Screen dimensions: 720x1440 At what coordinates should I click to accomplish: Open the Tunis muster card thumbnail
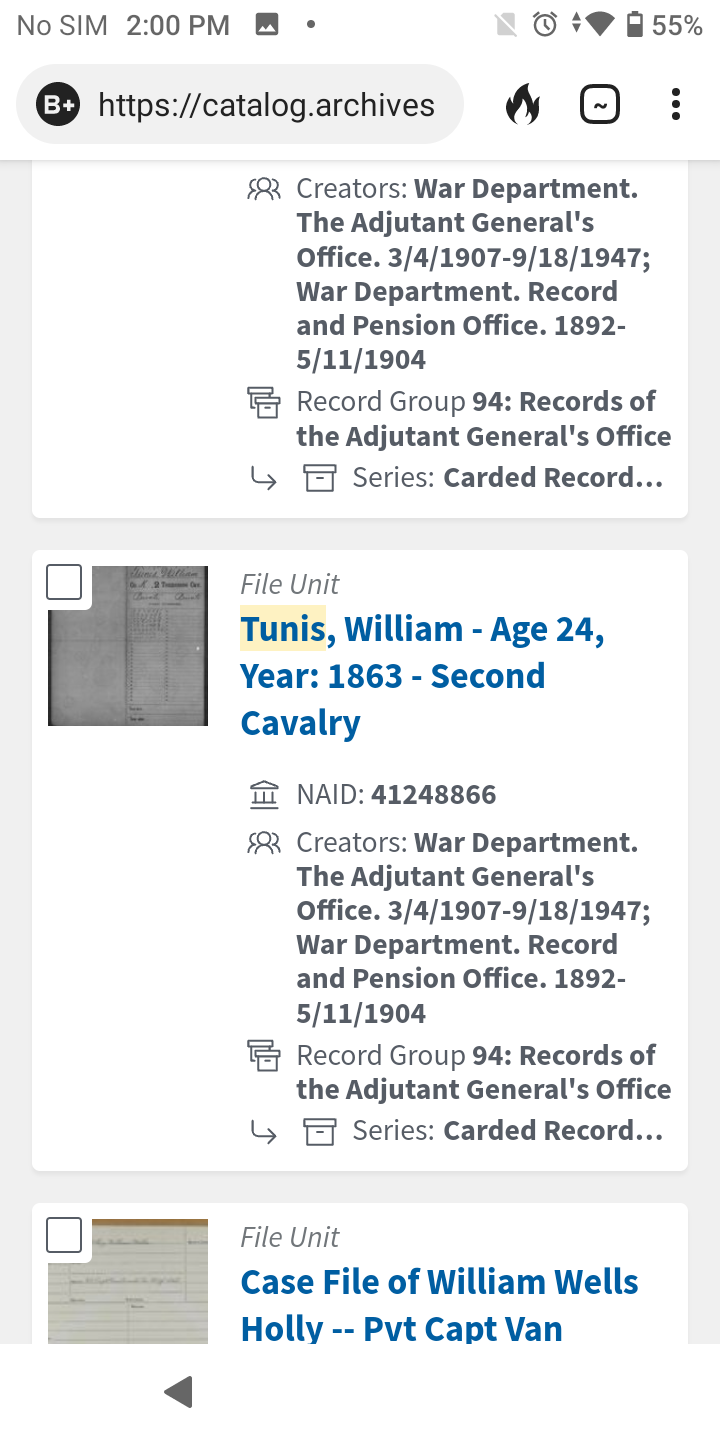point(128,645)
